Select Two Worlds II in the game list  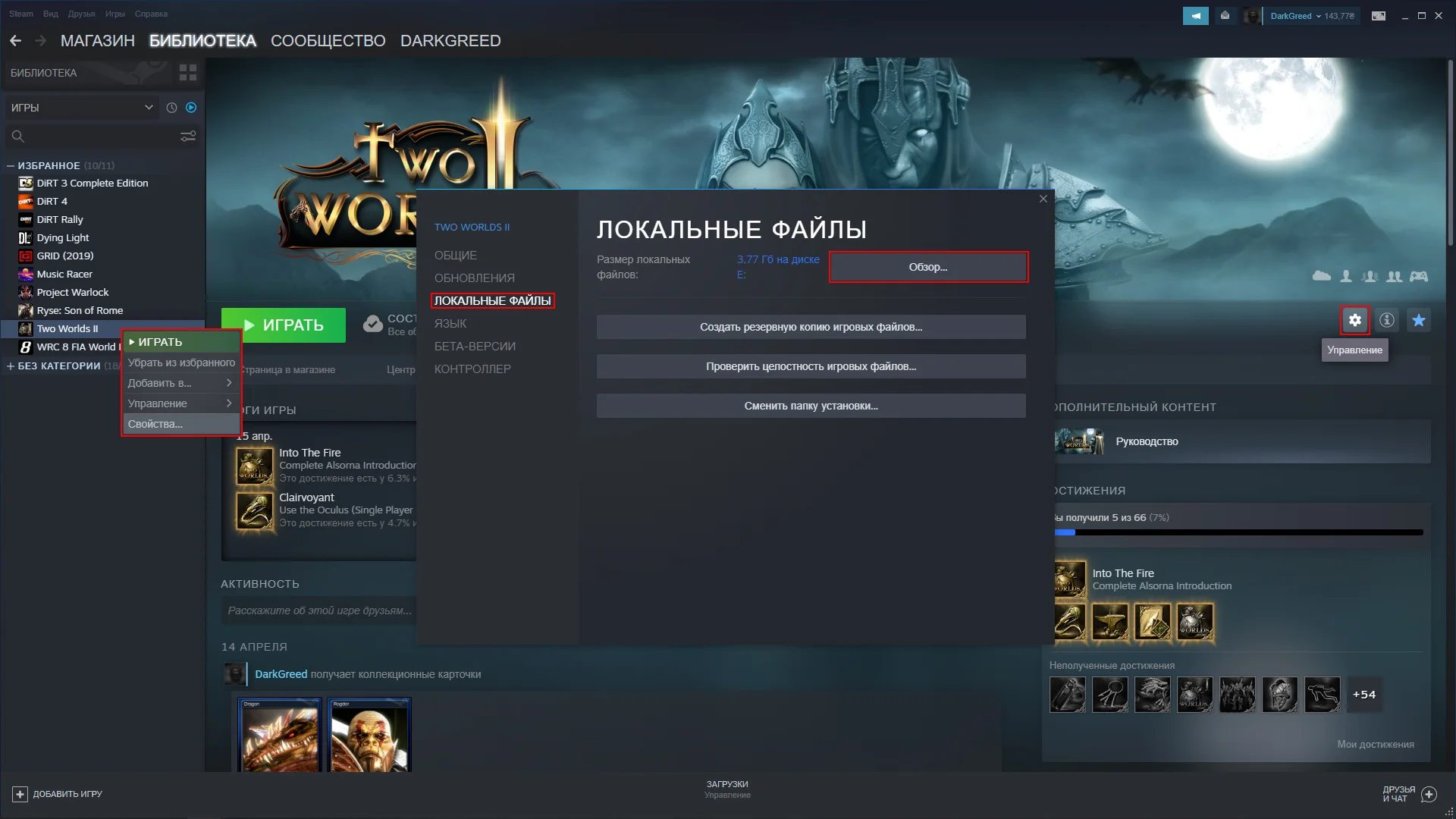pos(67,328)
